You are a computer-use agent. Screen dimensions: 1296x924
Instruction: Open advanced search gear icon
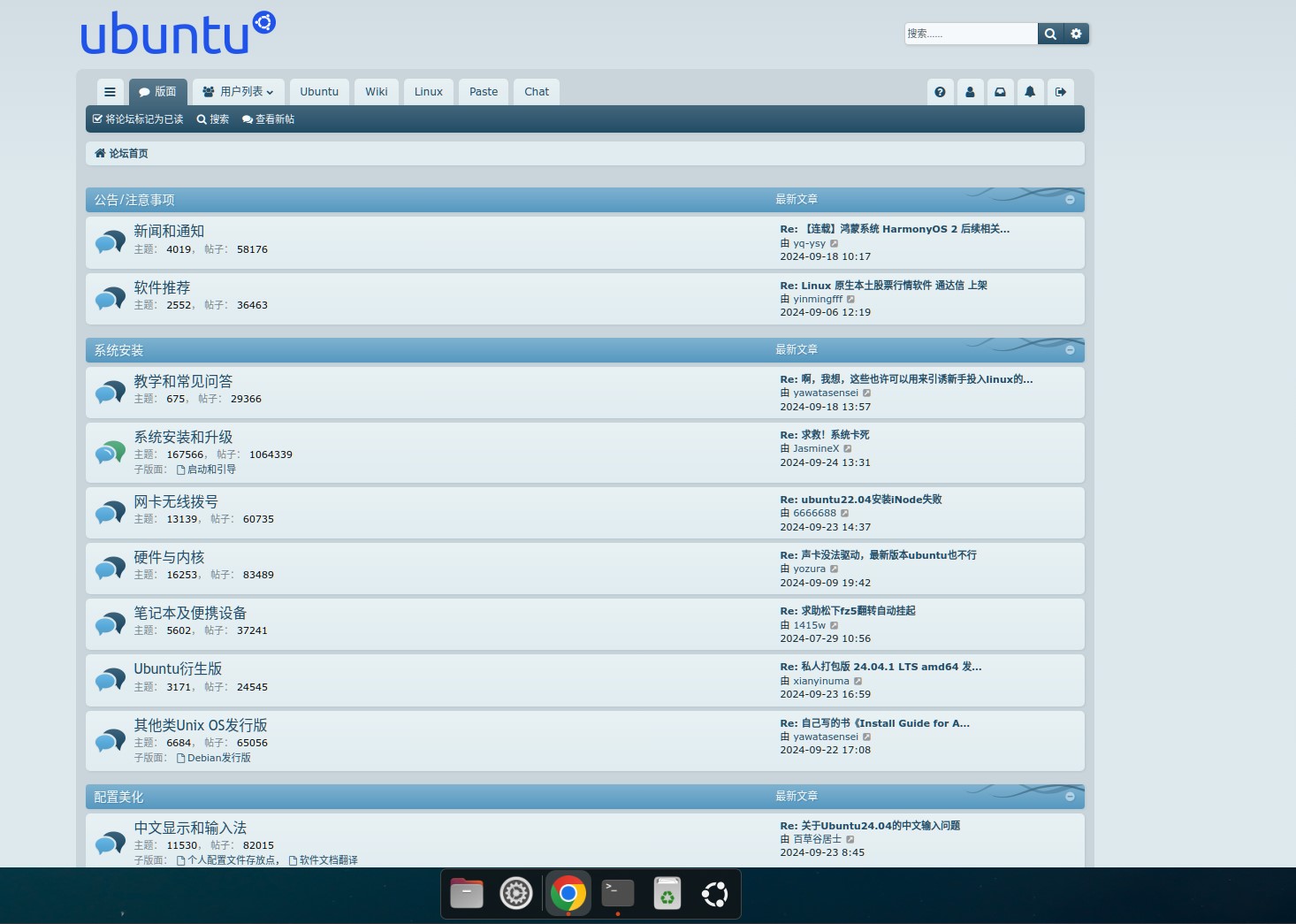[1076, 34]
